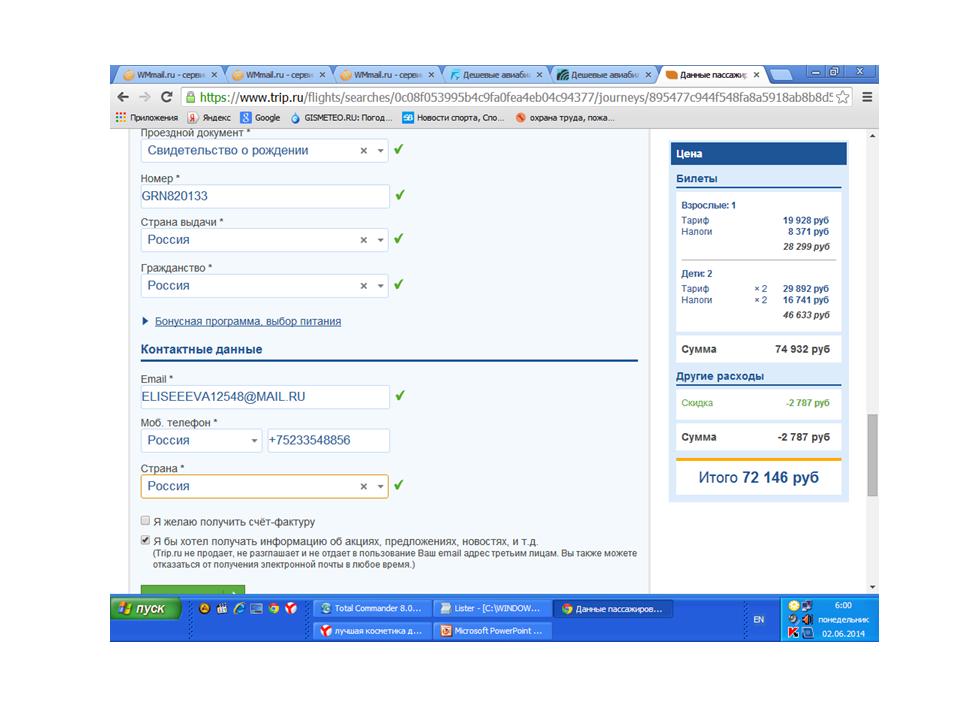Image resolution: width=960 pixels, height=720 pixels.
Task: Switch to Microsoft PowerPoint taskbar button
Action: click(x=492, y=631)
